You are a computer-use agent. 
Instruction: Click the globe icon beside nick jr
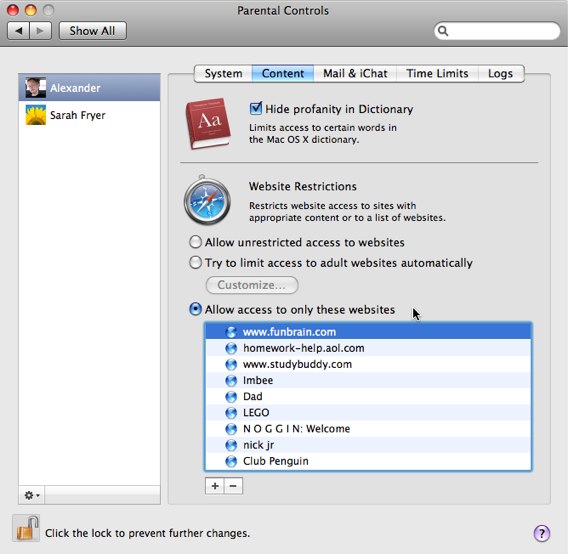[231, 445]
